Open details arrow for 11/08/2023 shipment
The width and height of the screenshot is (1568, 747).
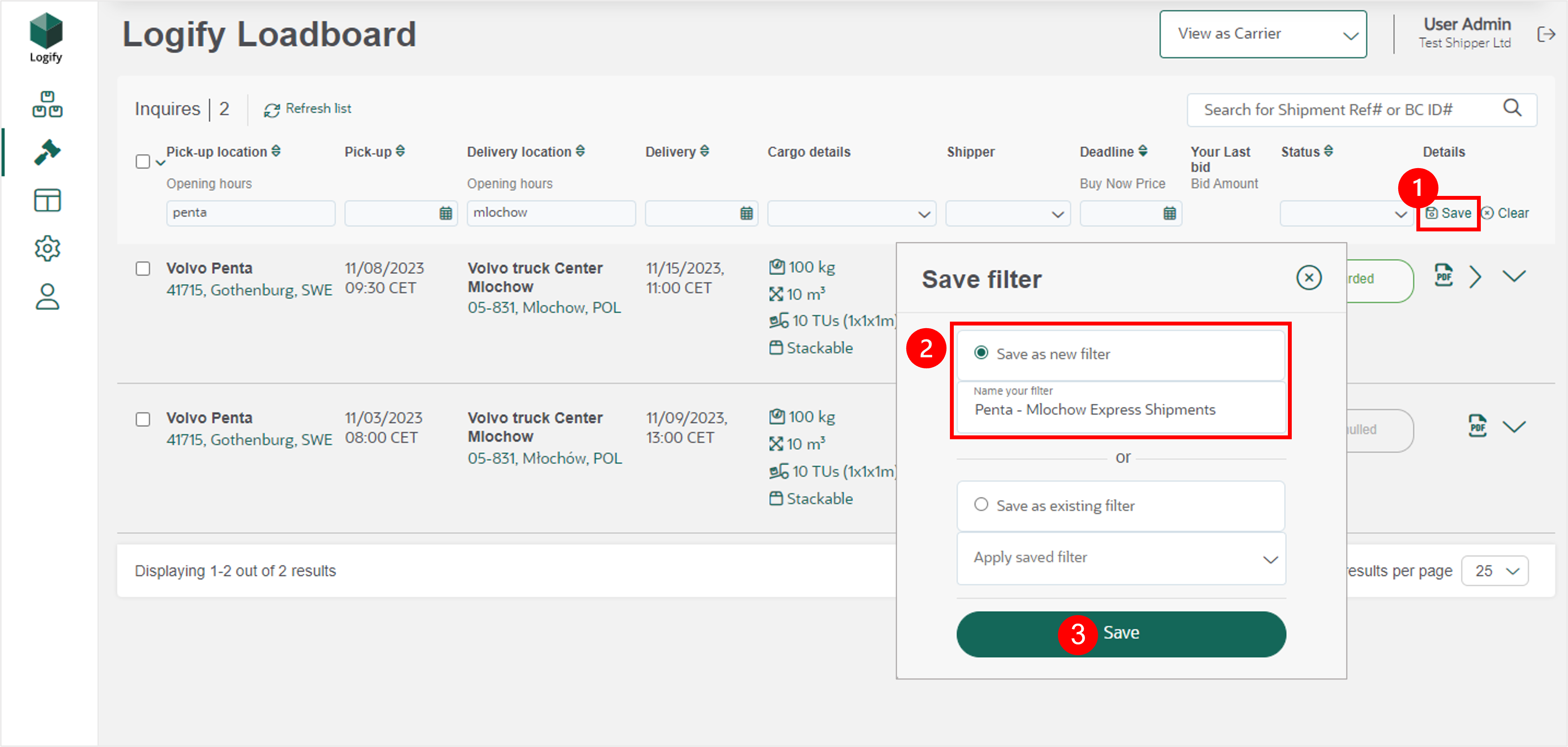[1475, 277]
